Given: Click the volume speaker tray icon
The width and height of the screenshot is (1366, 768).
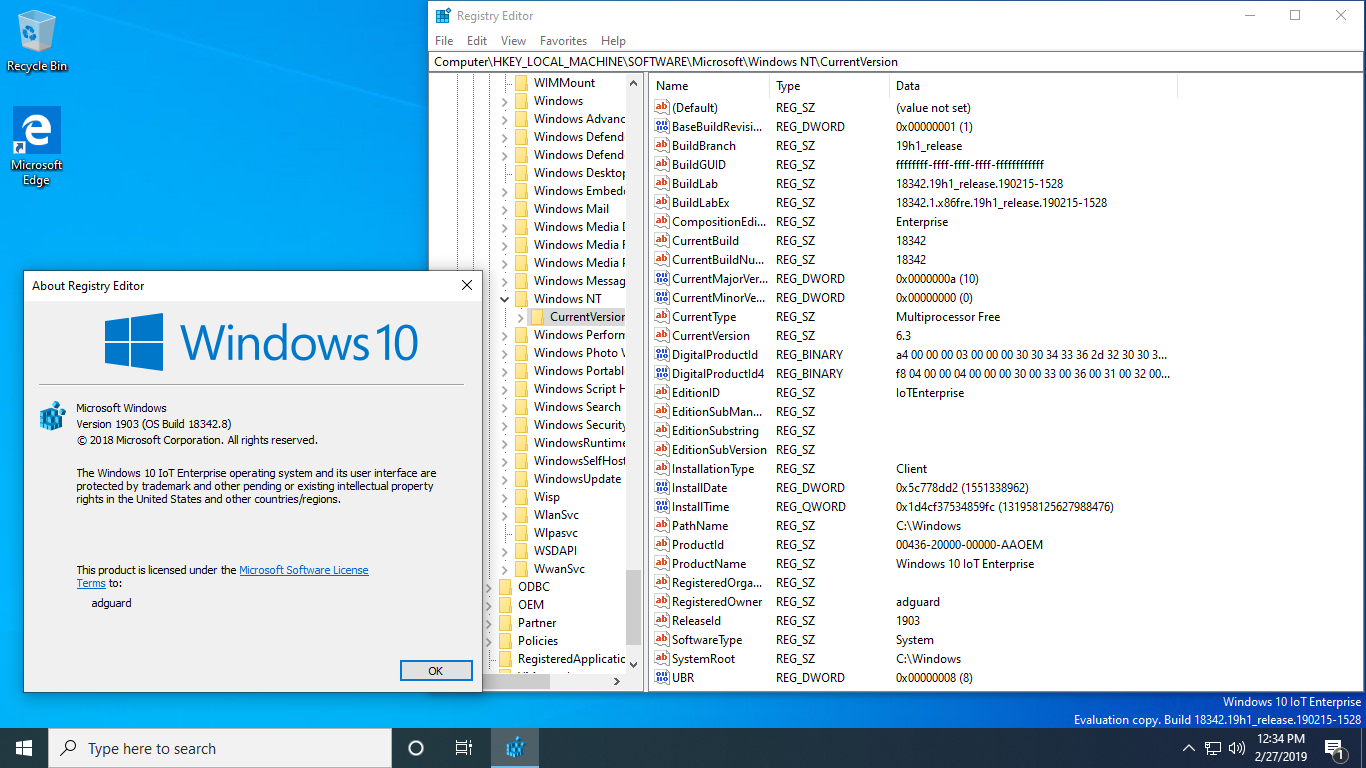Looking at the screenshot, I should pos(1237,748).
